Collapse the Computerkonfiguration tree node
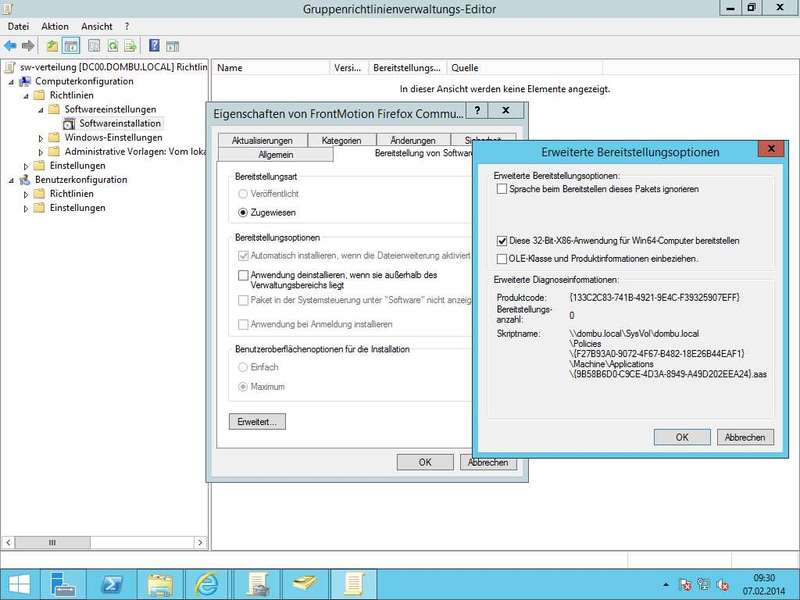 pyautogui.click(x=11, y=81)
